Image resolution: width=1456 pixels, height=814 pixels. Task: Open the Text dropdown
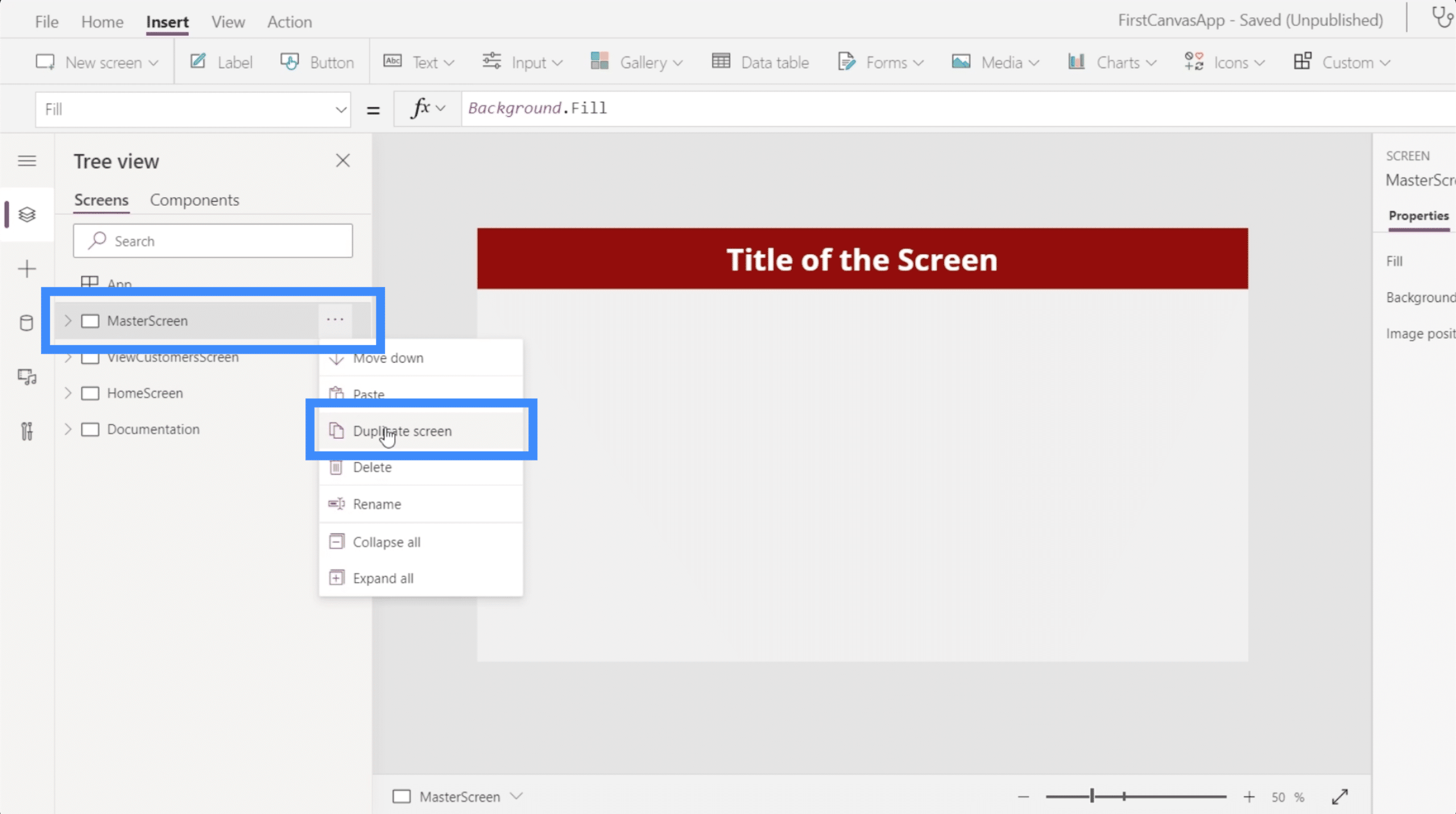click(419, 62)
